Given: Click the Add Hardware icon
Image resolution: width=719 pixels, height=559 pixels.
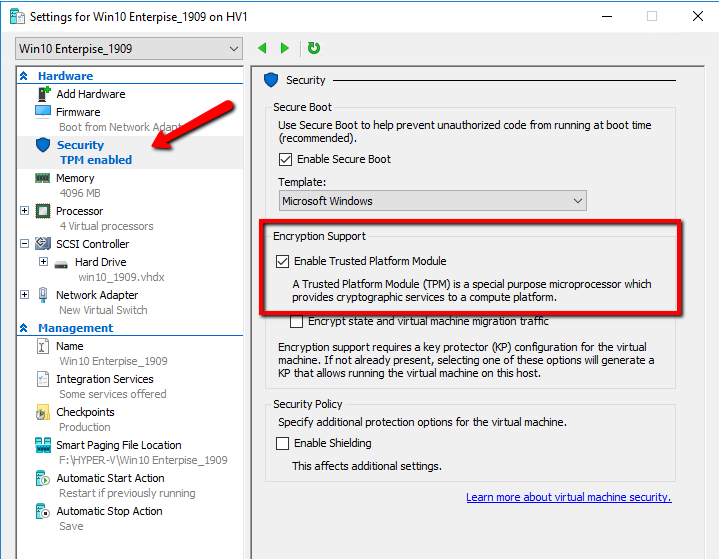Looking at the screenshot, I should (44, 94).
